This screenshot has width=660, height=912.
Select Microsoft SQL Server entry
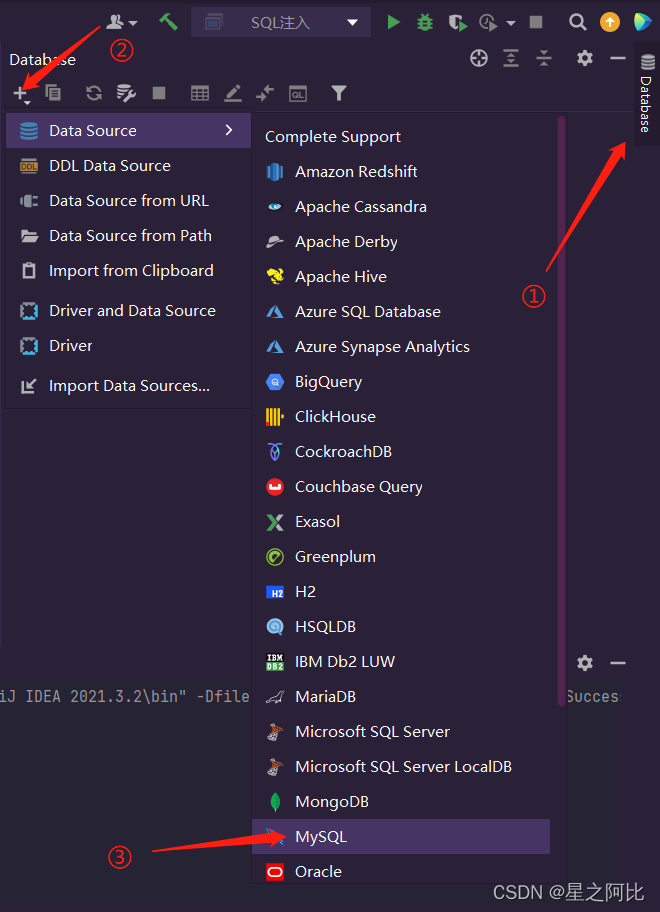point(401,732)
